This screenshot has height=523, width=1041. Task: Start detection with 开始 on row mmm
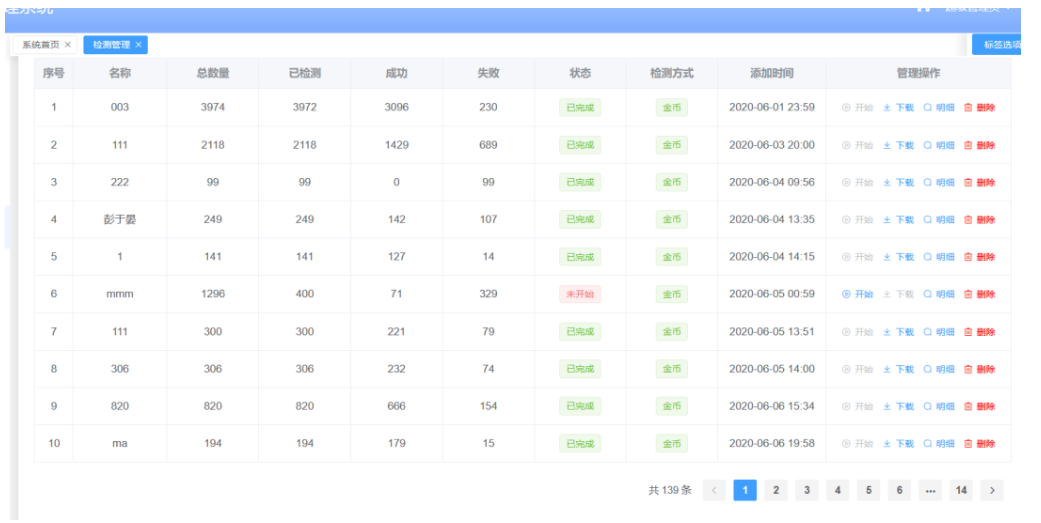click(x=857, y=294)
